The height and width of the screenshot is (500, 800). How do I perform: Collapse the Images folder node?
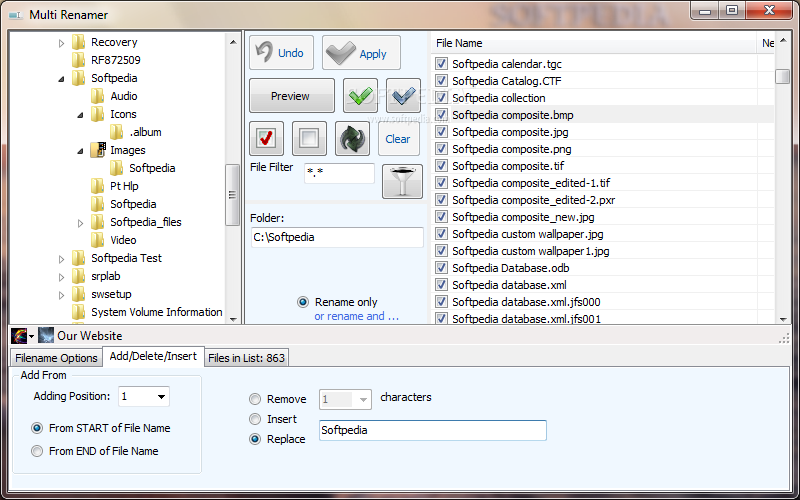coord(81,151)
